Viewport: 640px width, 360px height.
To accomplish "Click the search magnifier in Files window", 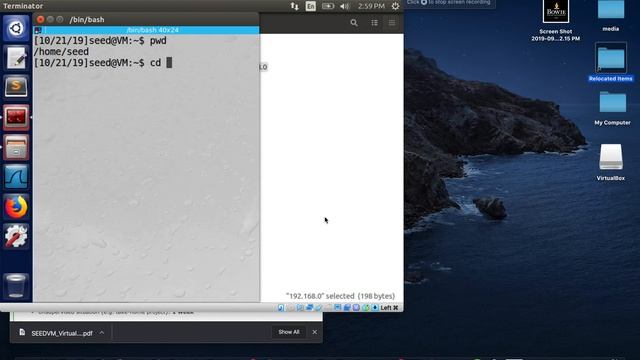I will (x=354, y=23).
